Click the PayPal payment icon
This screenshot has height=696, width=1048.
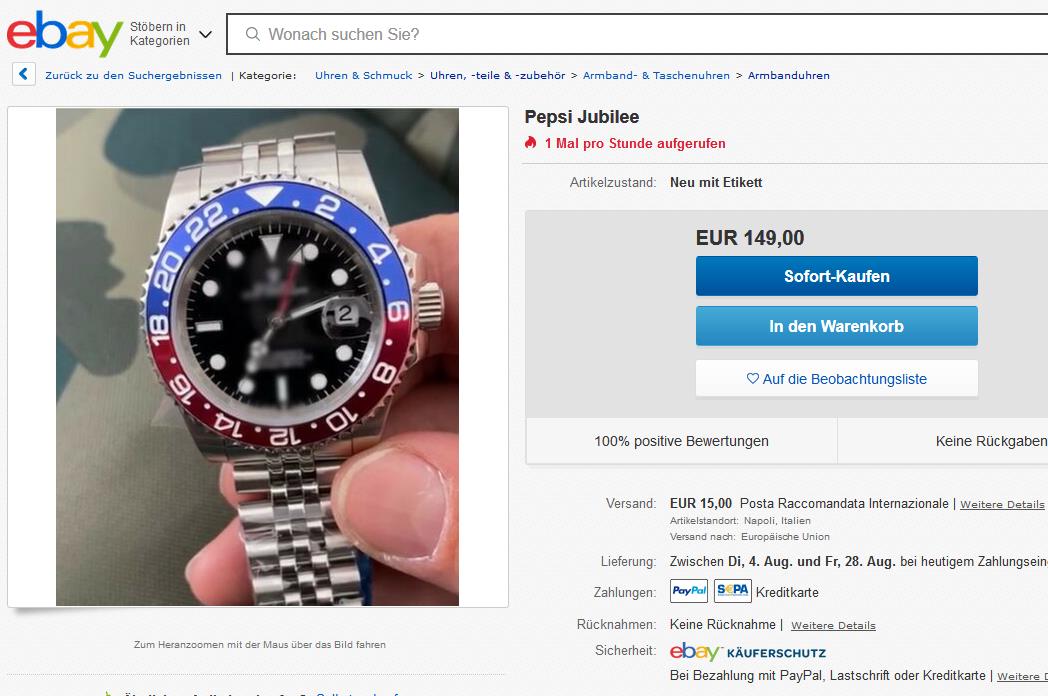[x=689, y=592]
